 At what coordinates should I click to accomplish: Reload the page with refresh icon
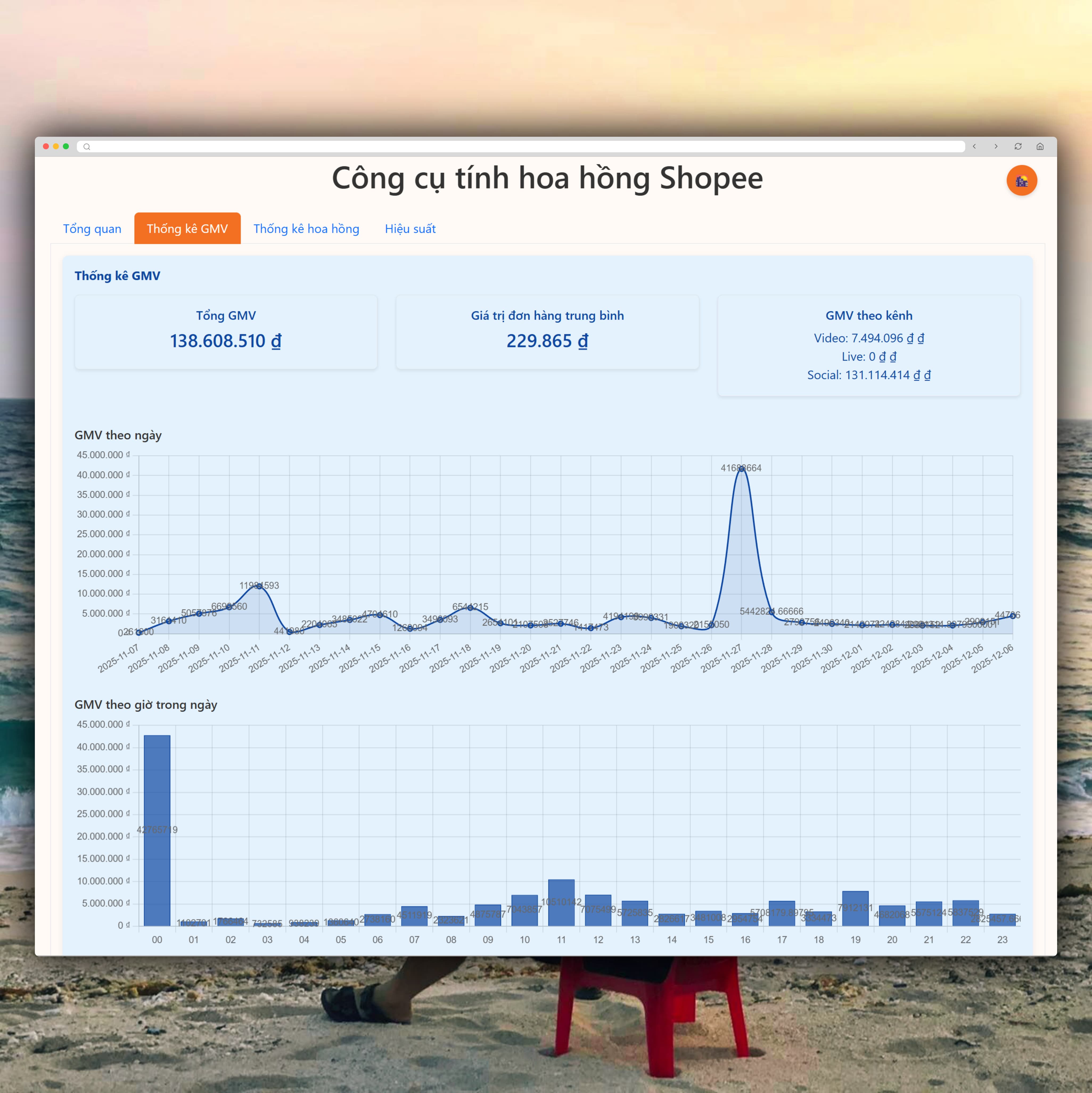click(x=1018, y=146)
